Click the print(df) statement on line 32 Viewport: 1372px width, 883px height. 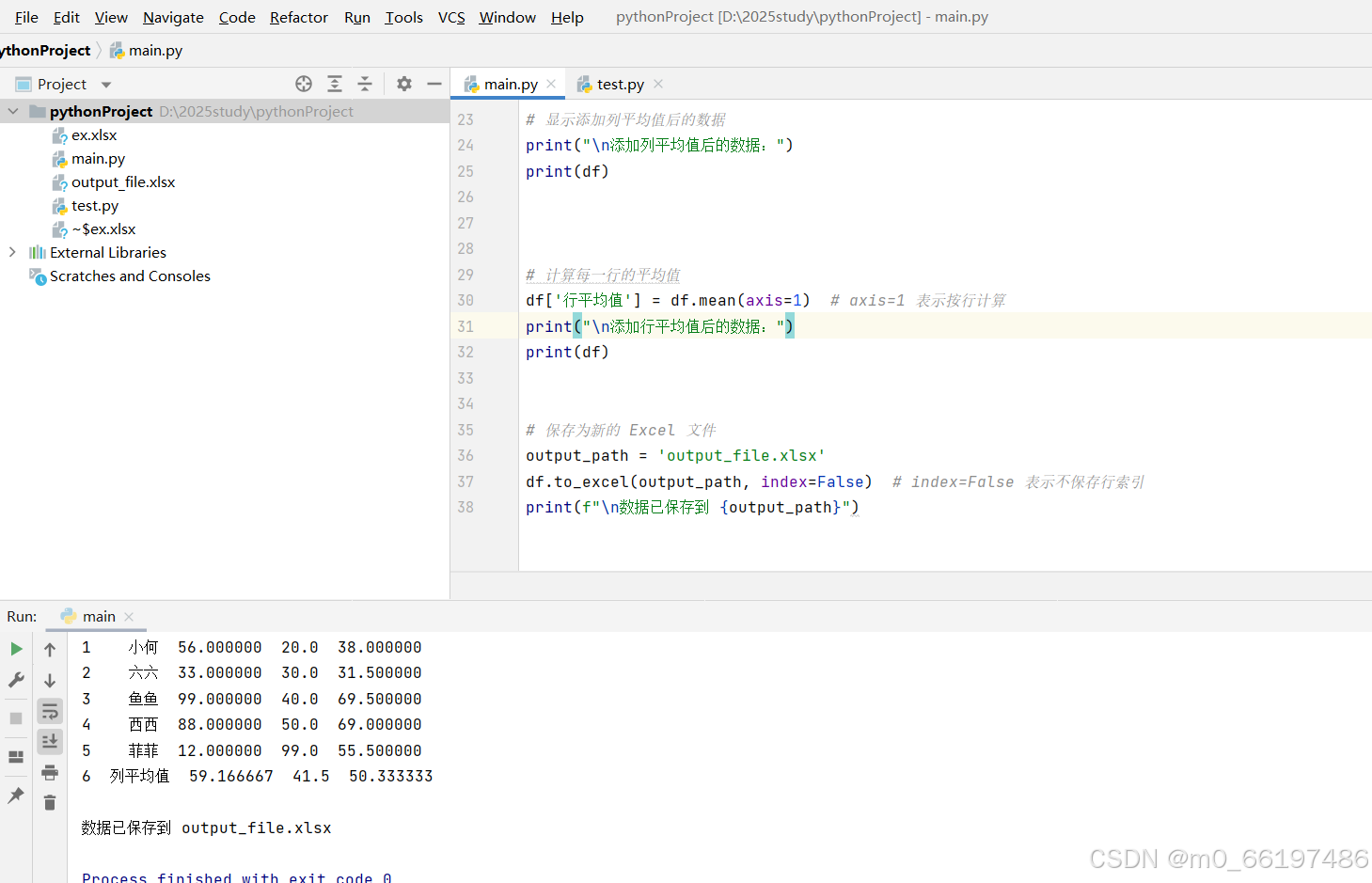coord(567,352)
